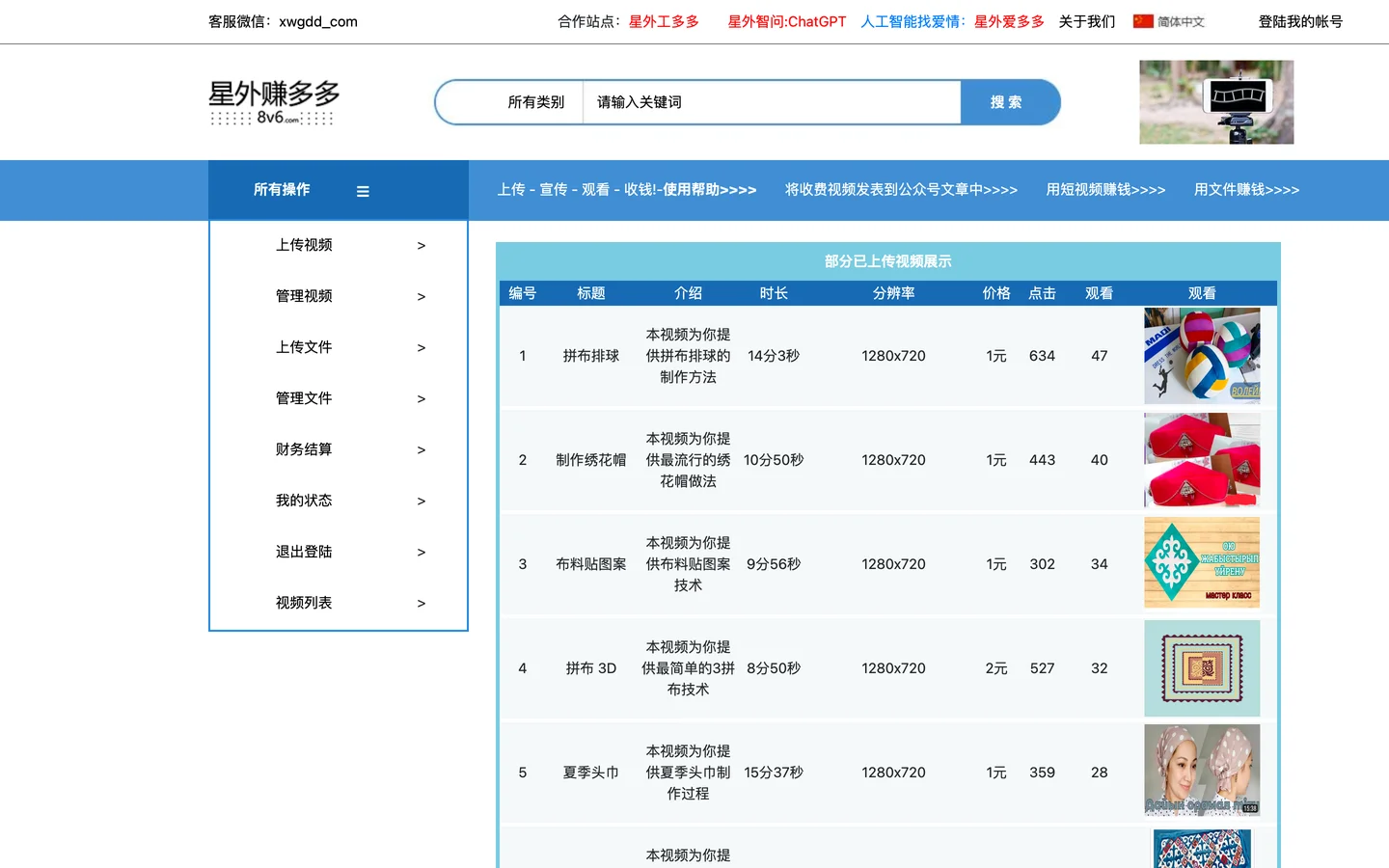Click the 分辨率 column header
Image resolution: width=1389 pixels, height=868 pixels.
[894, 293]
